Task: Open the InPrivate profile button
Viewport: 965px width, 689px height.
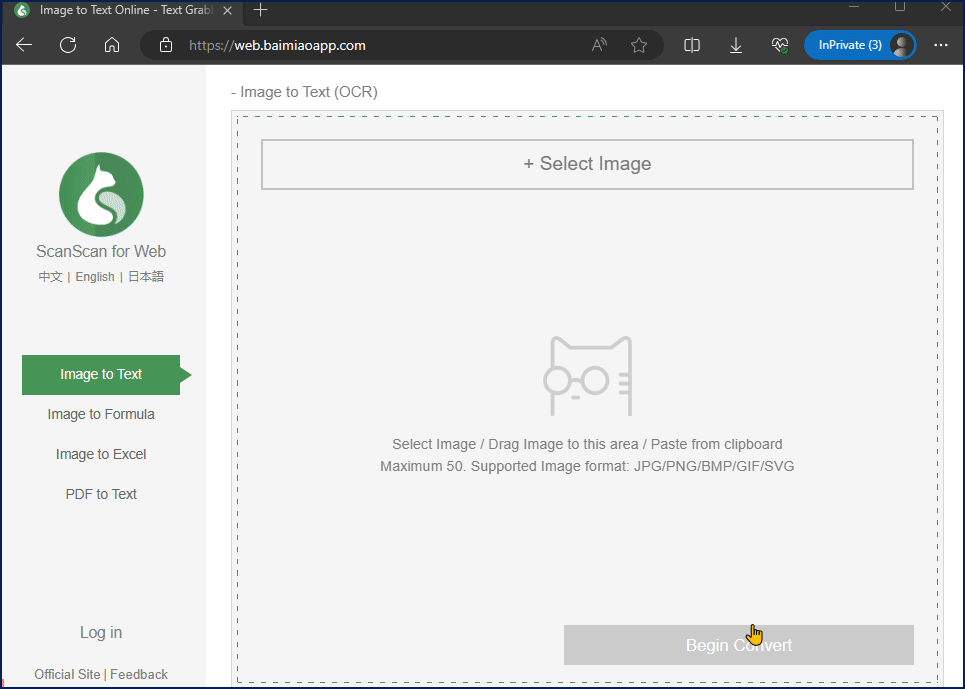Action: pyautogui.click(x=860, y=45)
